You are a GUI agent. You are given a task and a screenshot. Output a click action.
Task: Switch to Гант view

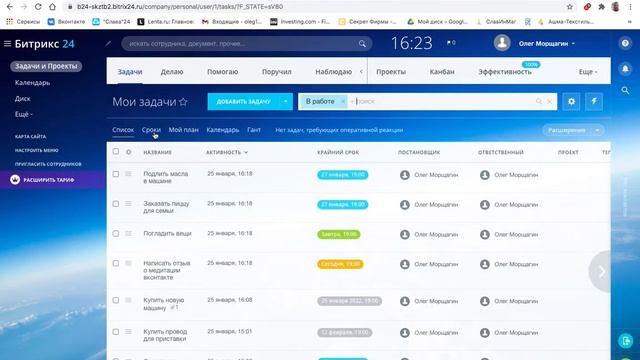click(x=254, y=130)
